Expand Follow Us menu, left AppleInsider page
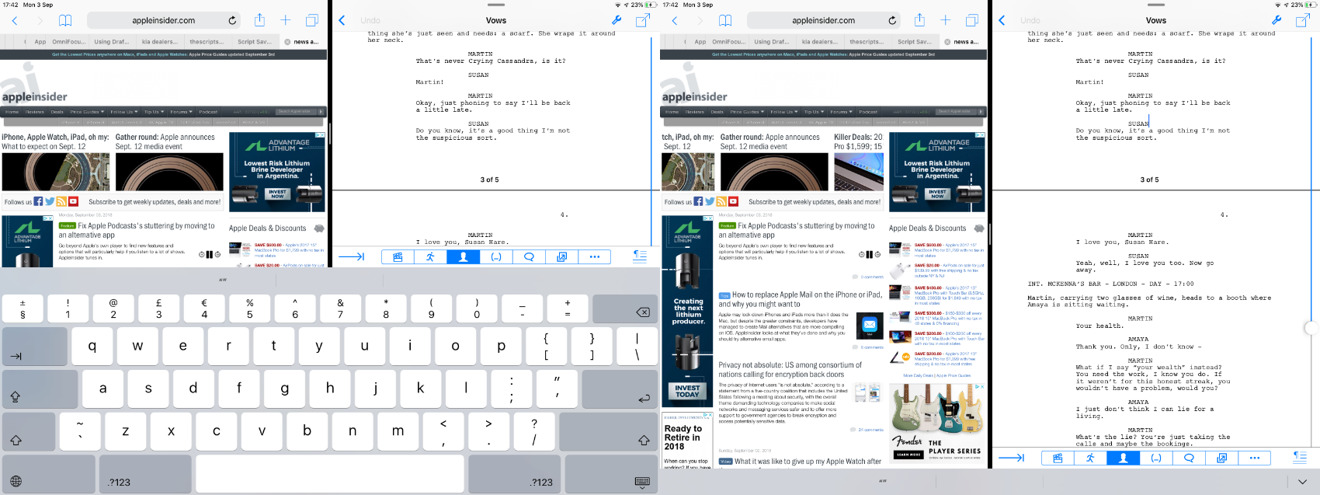The image size is (1320, 495). click(125, 112)
